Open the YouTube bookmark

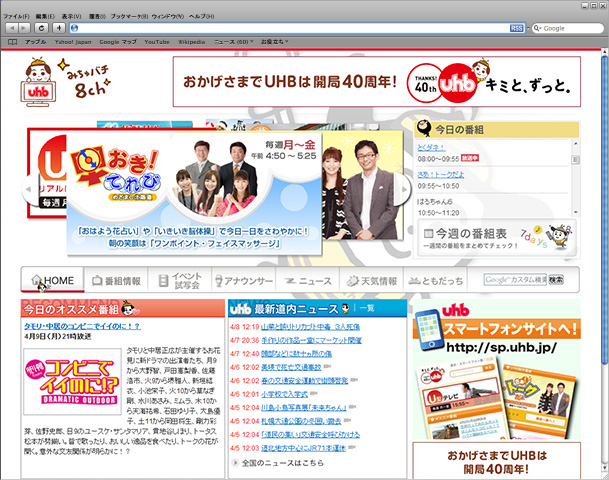157,42
